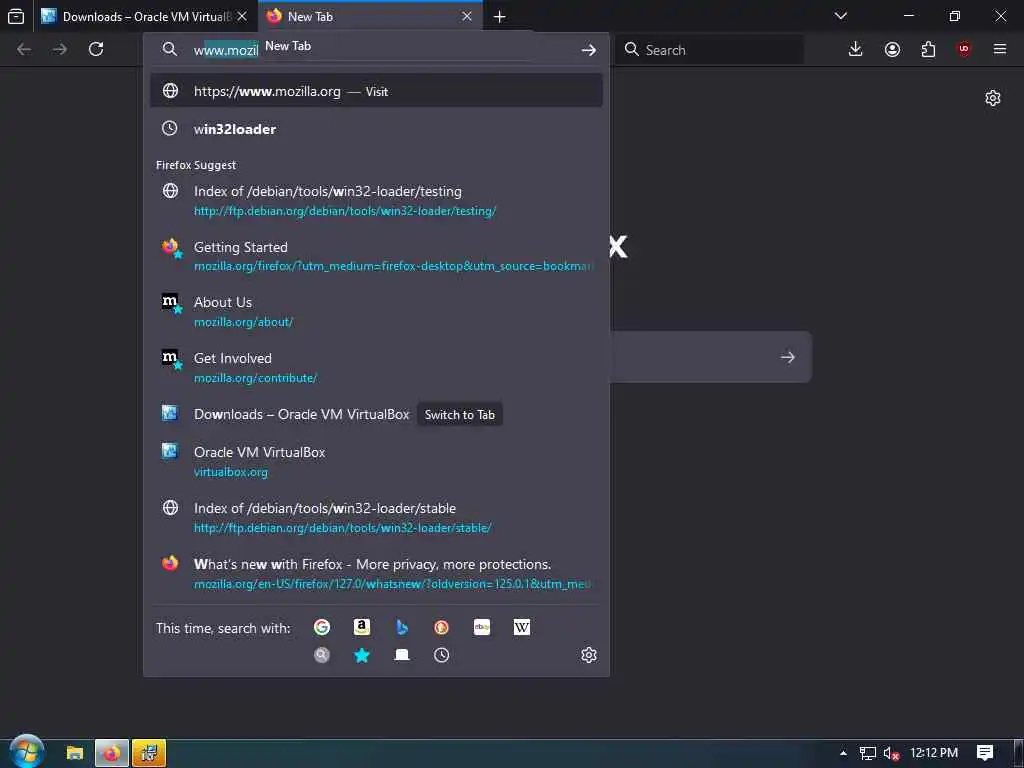Click Firefox taskbar icon
Viewport: 1024px width, 768px height.
click(112, 753)
